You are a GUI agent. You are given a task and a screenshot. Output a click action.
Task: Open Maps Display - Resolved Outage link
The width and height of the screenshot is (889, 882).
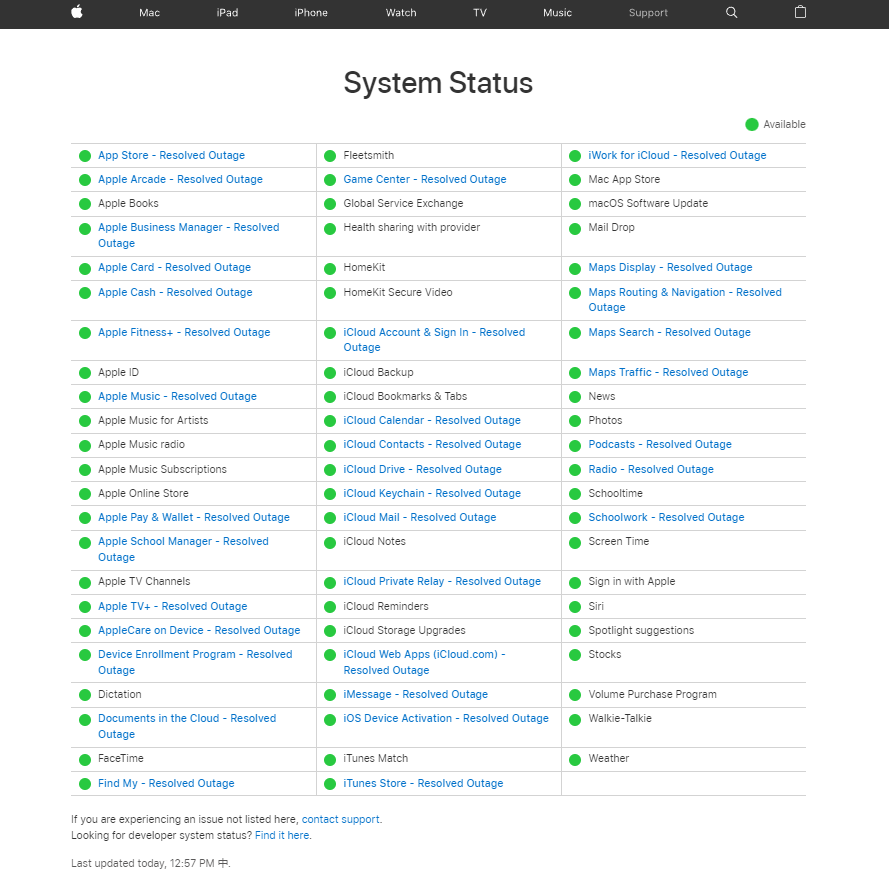(x=670, y=267)
